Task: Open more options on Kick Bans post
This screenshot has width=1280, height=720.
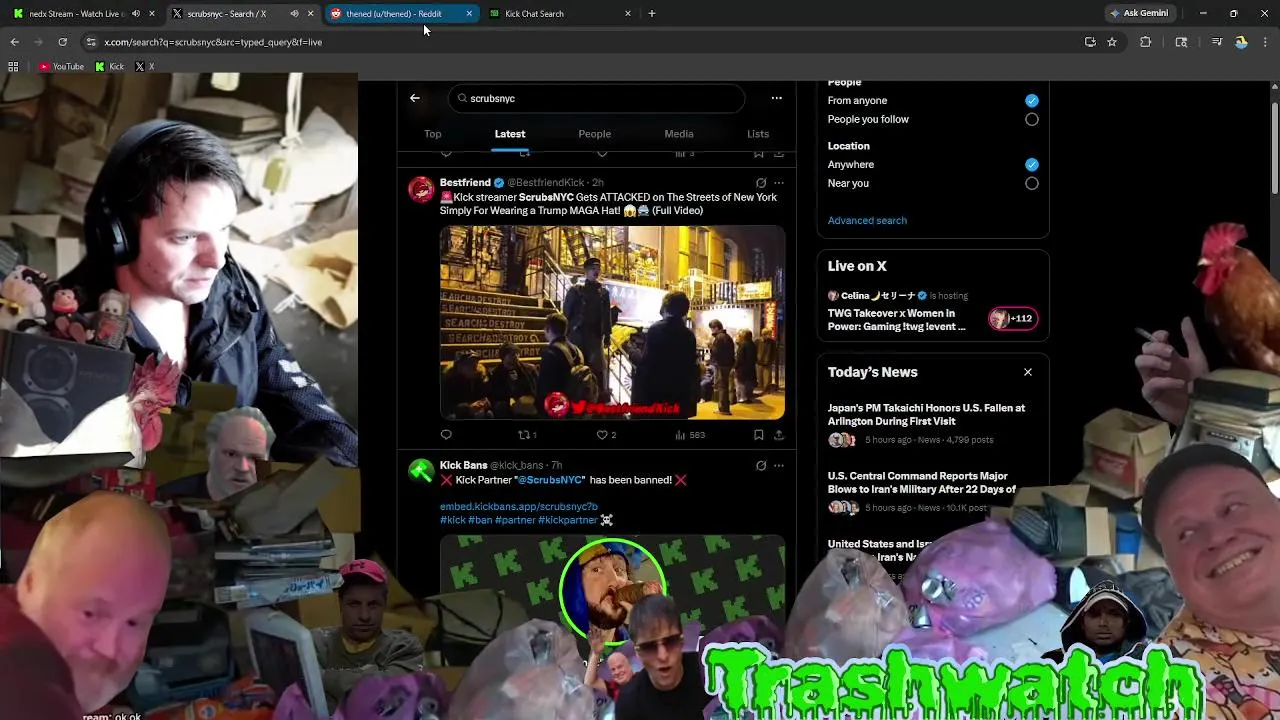Action: (x=779, y=465)
